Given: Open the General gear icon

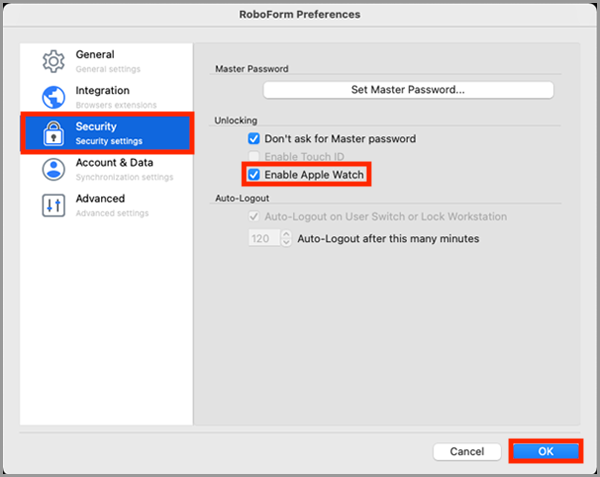Looking at the screenshot, I should 54,61.
